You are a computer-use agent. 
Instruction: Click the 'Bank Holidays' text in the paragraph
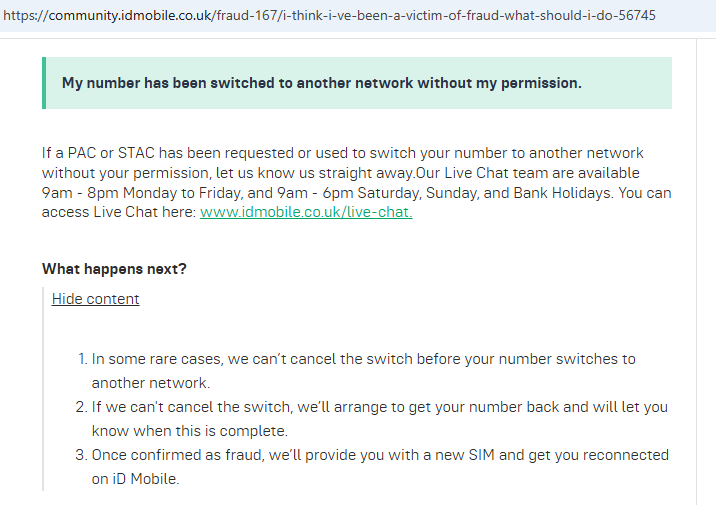pos(562,193)
